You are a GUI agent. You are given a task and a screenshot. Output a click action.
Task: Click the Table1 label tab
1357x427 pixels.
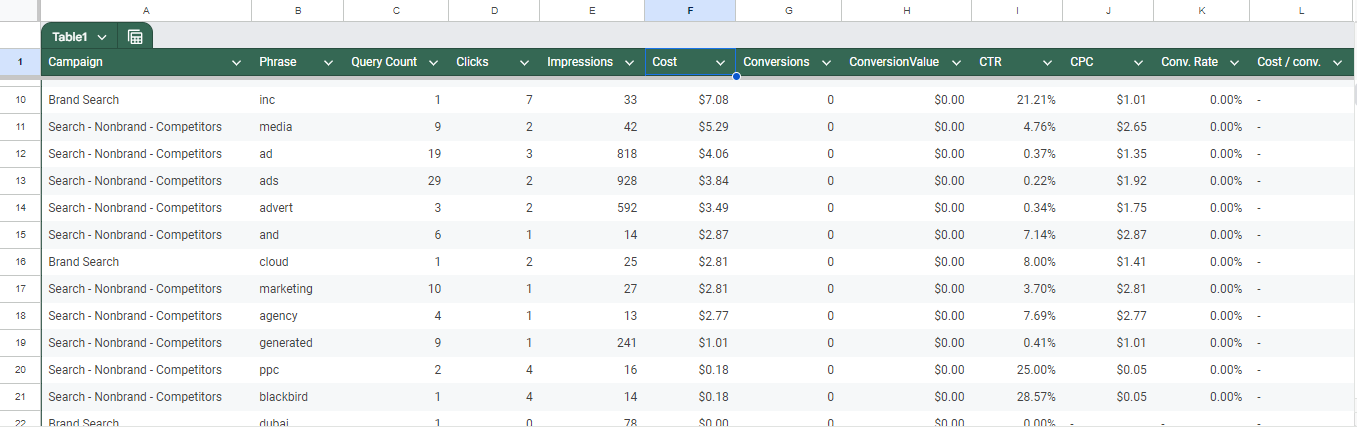(x=70, y=37)
